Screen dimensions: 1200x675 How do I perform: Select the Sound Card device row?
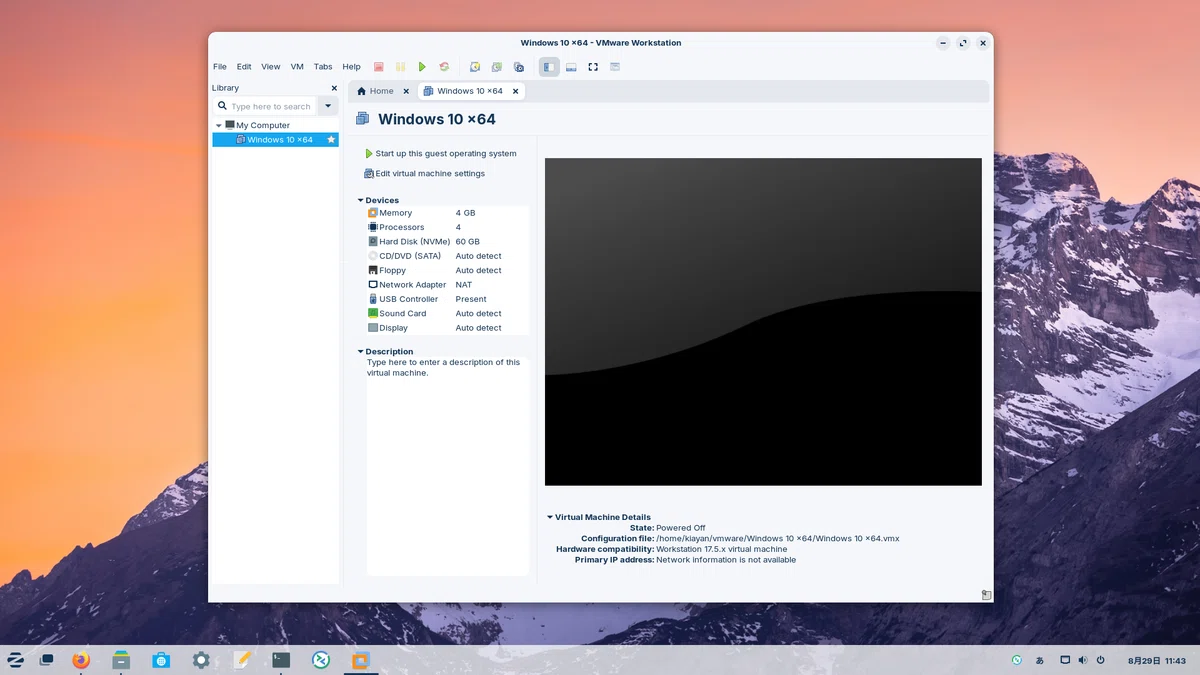pos(447,314)
